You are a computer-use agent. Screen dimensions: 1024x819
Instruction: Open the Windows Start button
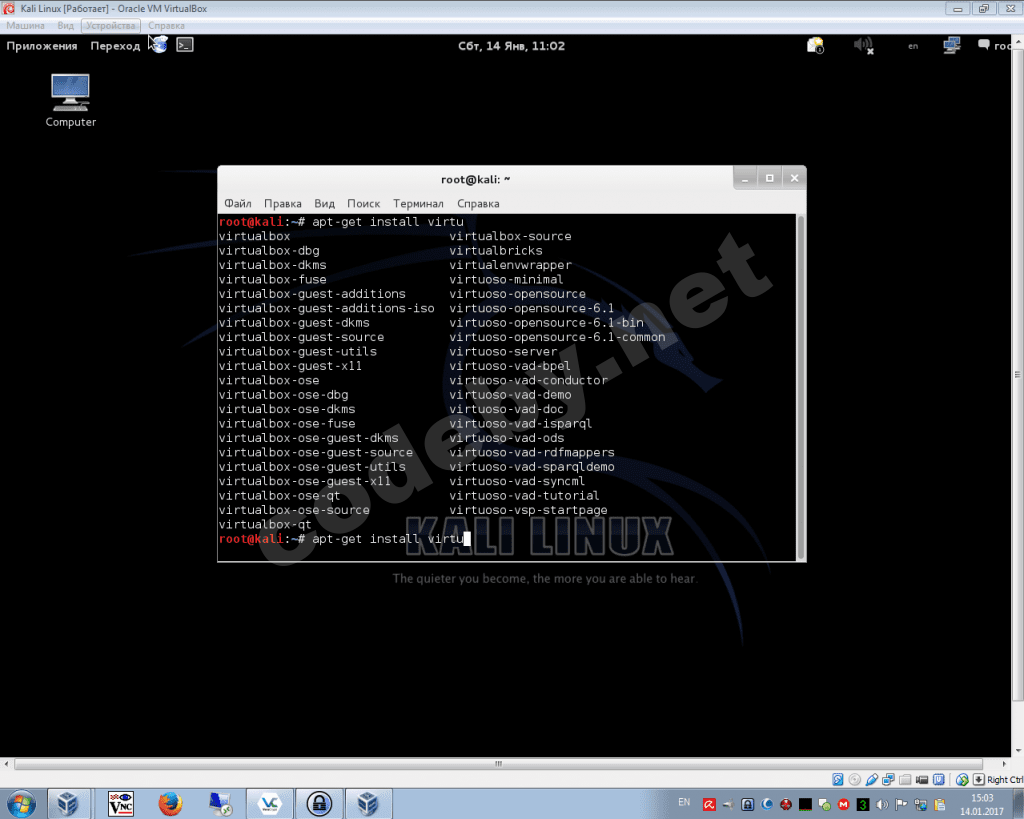[x=20, y=803]
